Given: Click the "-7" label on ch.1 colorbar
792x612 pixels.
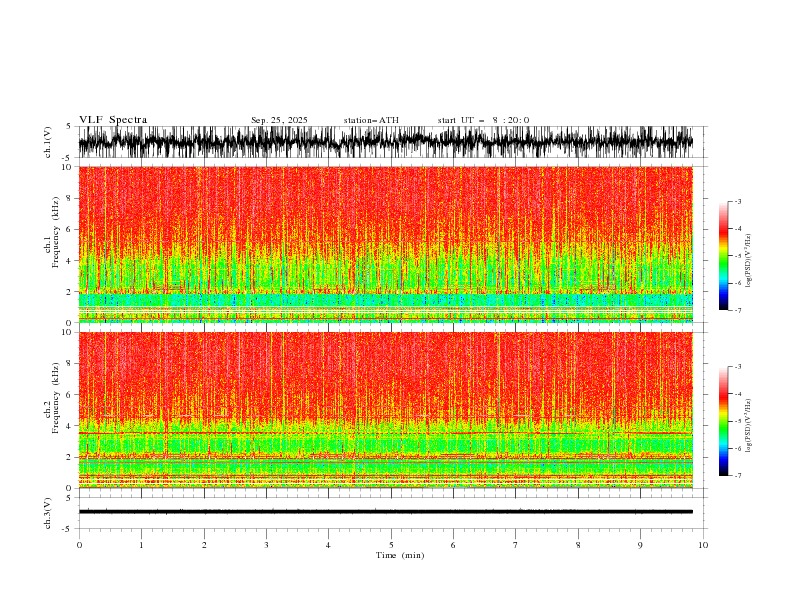Looking at the screenshot, I should click(737, 310).
